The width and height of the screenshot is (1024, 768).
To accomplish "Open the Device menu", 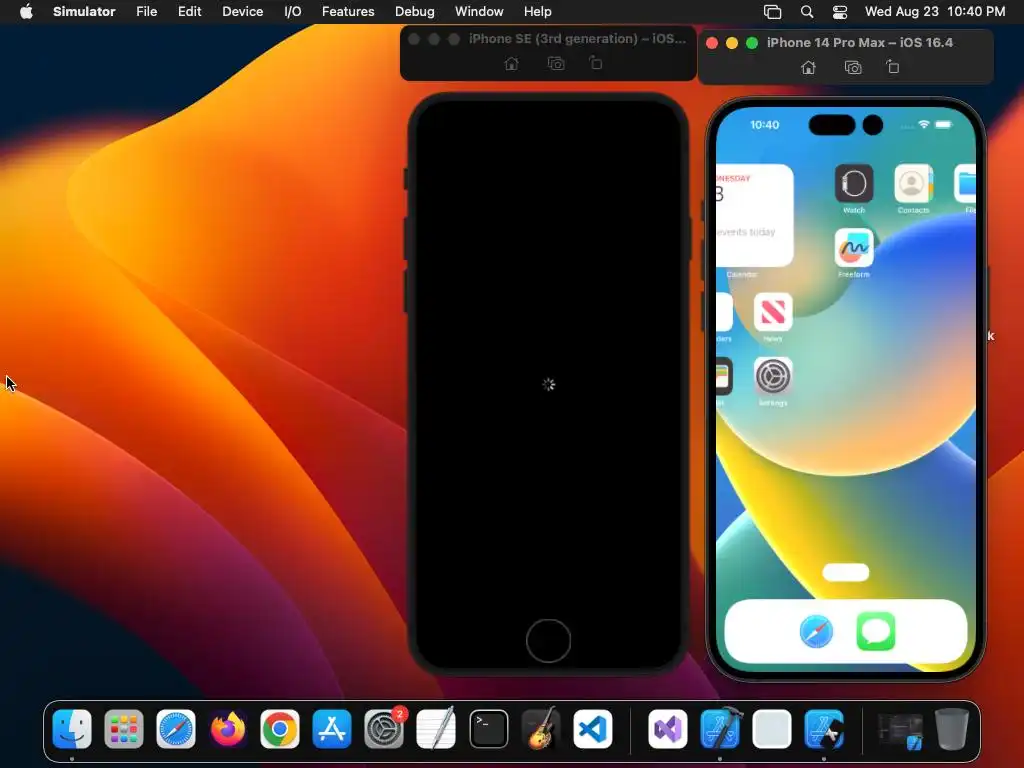I will [x=242, y=12].
